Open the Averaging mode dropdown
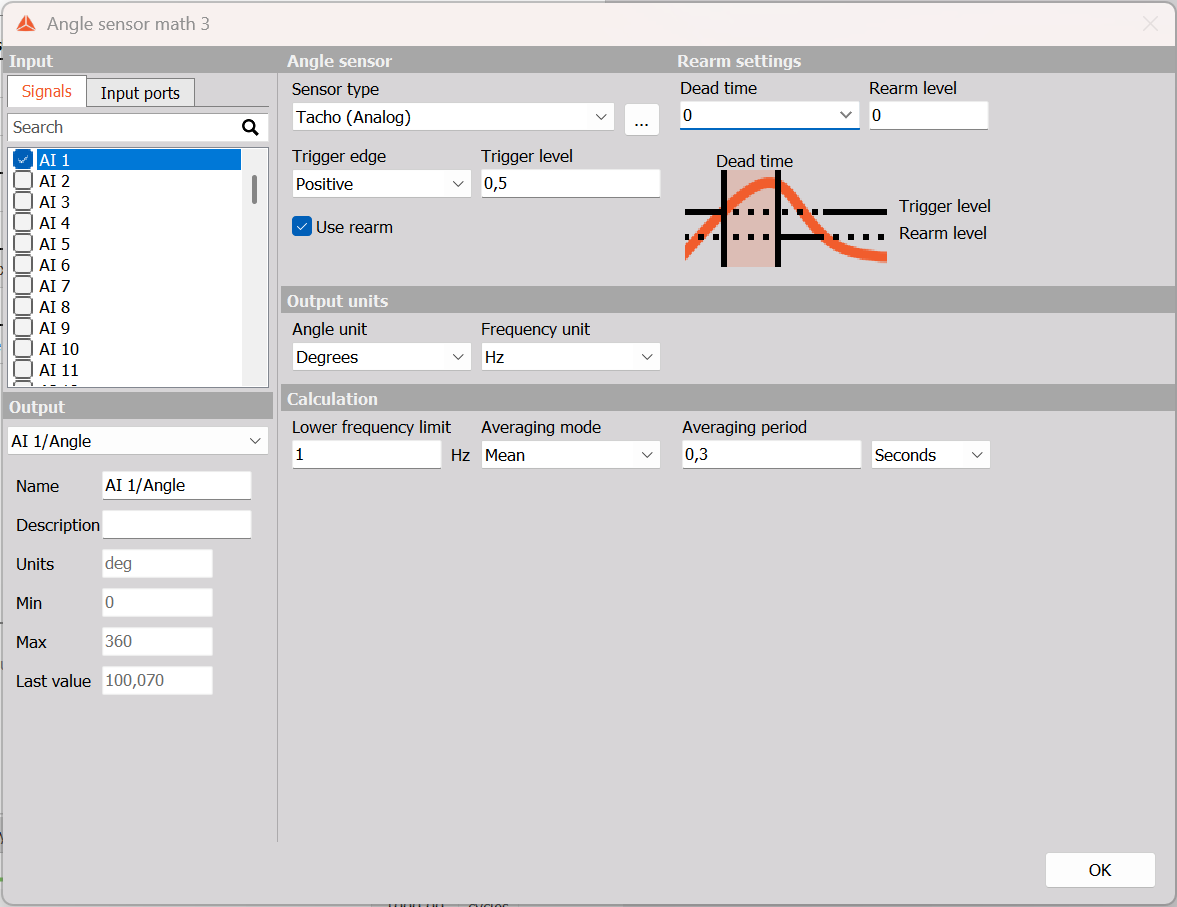The height and width of the screenshot is (907, 1177). pos(570,455)
